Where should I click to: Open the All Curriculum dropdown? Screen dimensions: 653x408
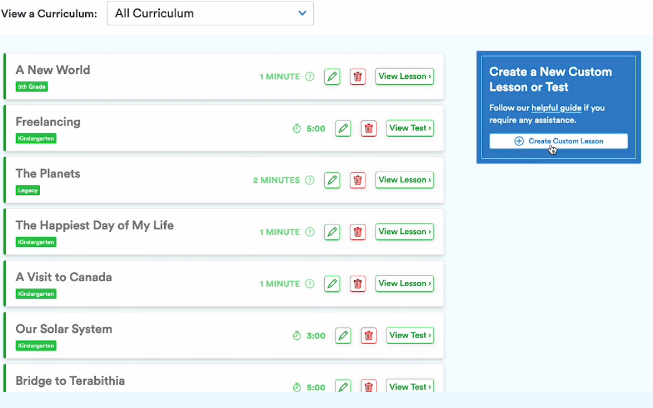tap(210, 14)
